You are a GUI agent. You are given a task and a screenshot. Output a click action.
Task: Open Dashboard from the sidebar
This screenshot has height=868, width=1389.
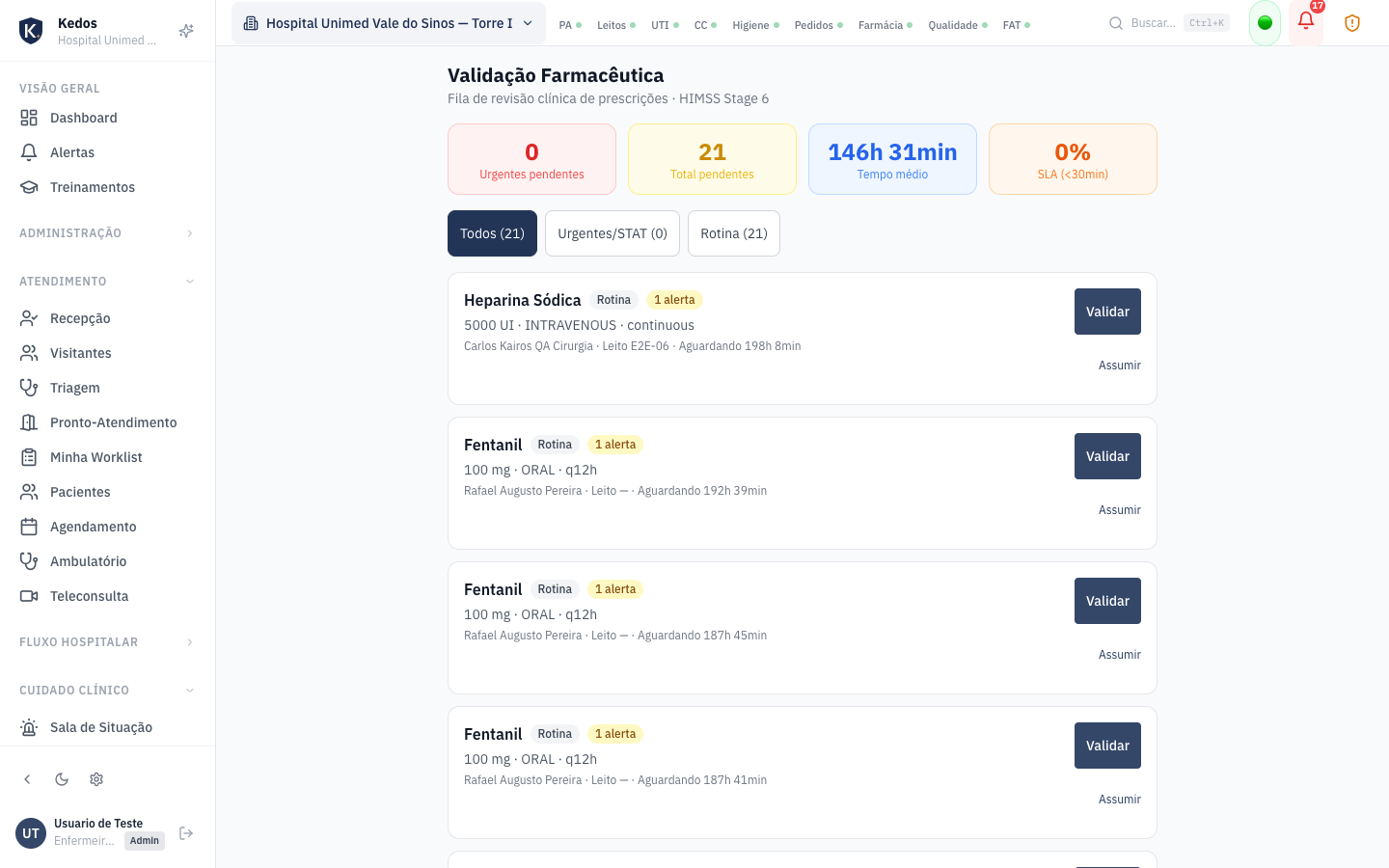click(107, 118)
